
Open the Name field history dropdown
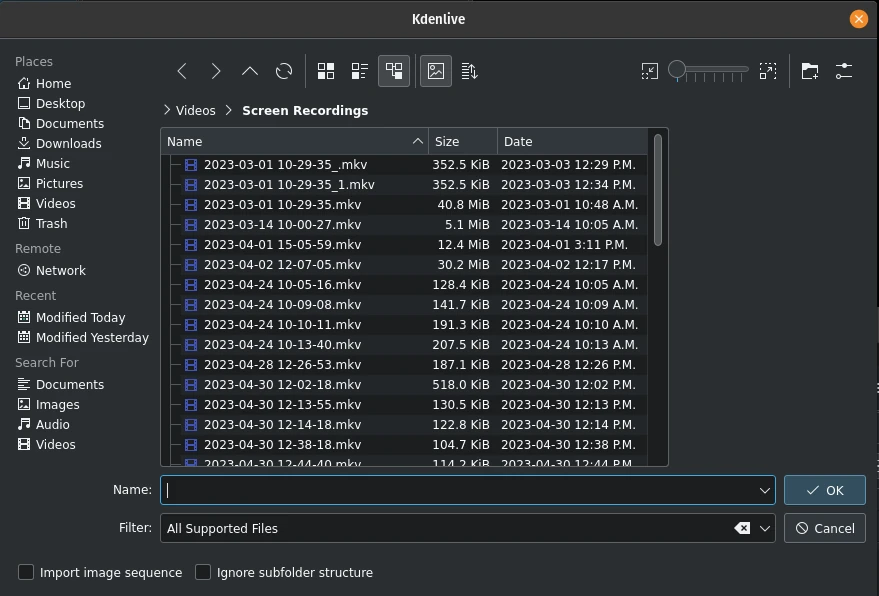[x=765, y=491]
